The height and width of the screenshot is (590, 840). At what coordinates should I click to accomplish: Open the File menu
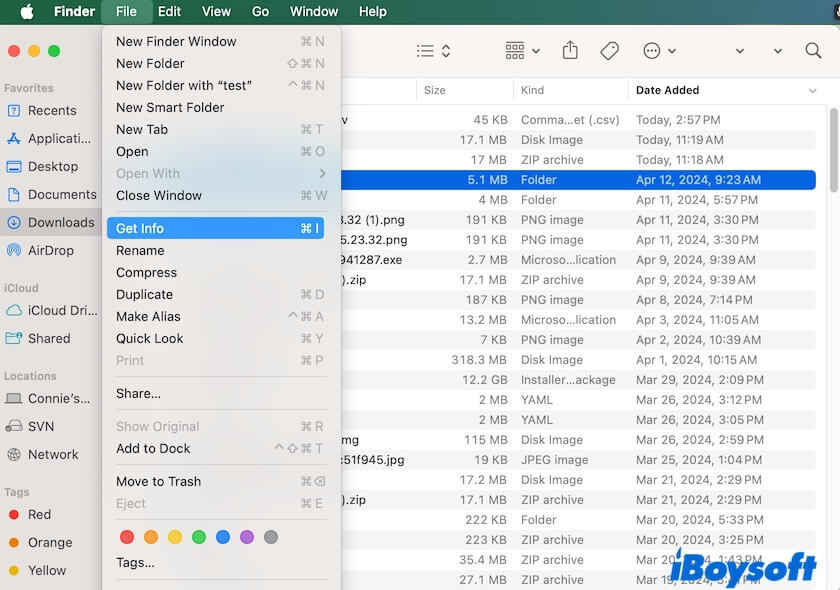pyautogui.click(x=126, y=11)
